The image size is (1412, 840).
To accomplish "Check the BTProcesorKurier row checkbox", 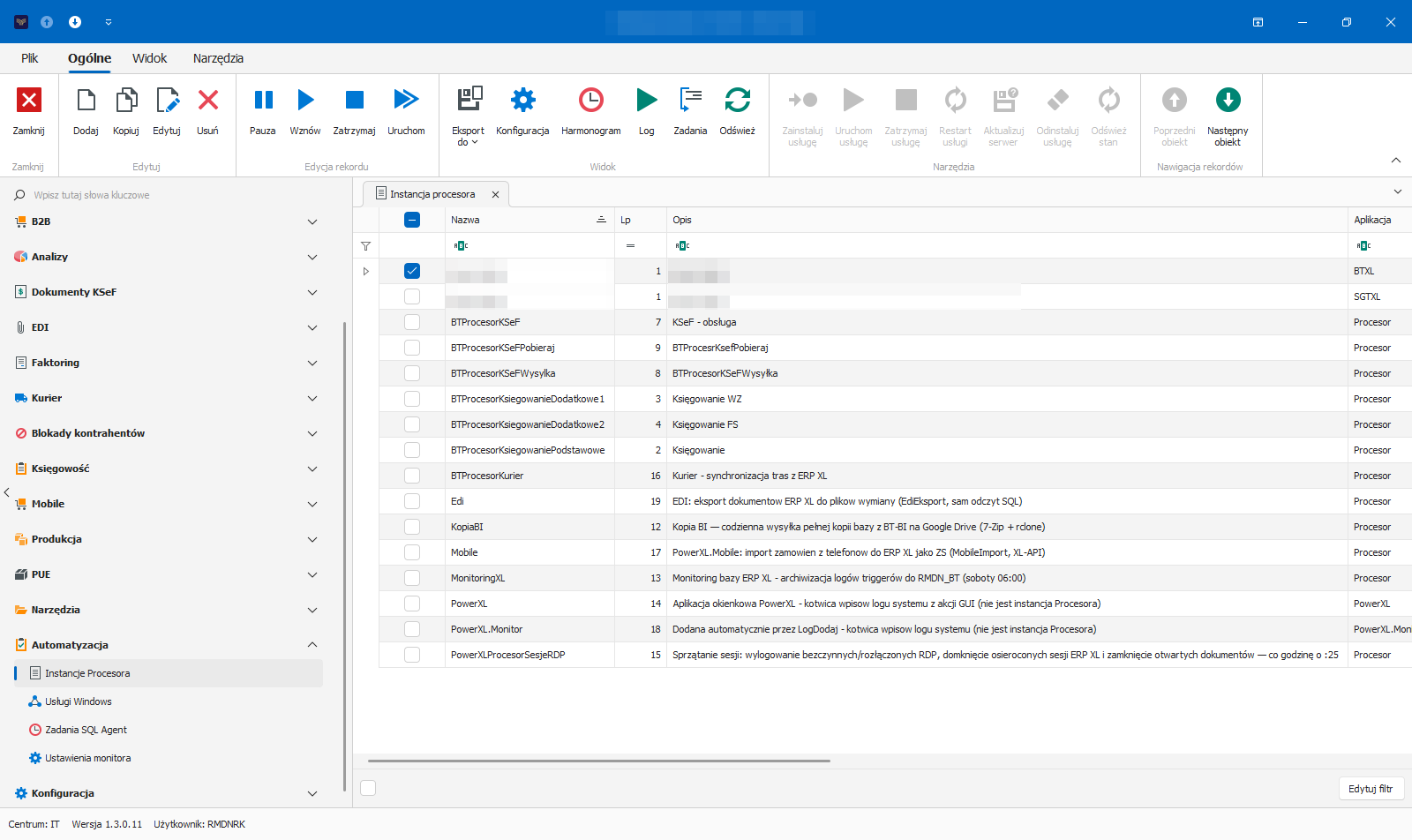I will pyautogui.click(x=412, y=476).
